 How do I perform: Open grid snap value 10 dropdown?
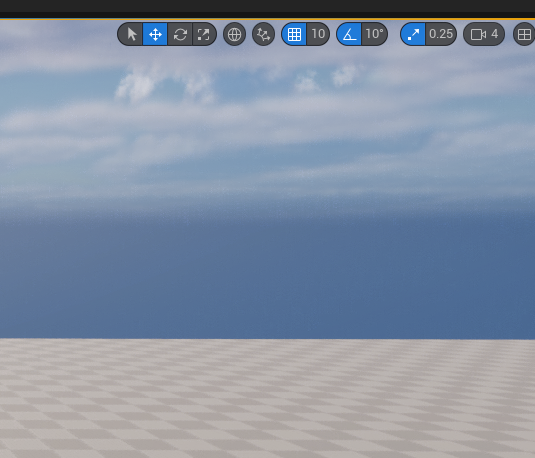pyautogui.click(x=318, y=34)
